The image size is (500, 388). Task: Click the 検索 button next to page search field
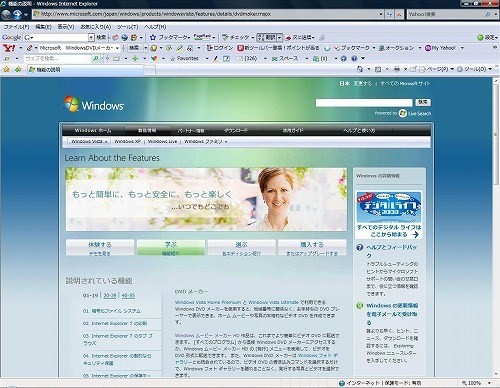(x=423, y=102)
